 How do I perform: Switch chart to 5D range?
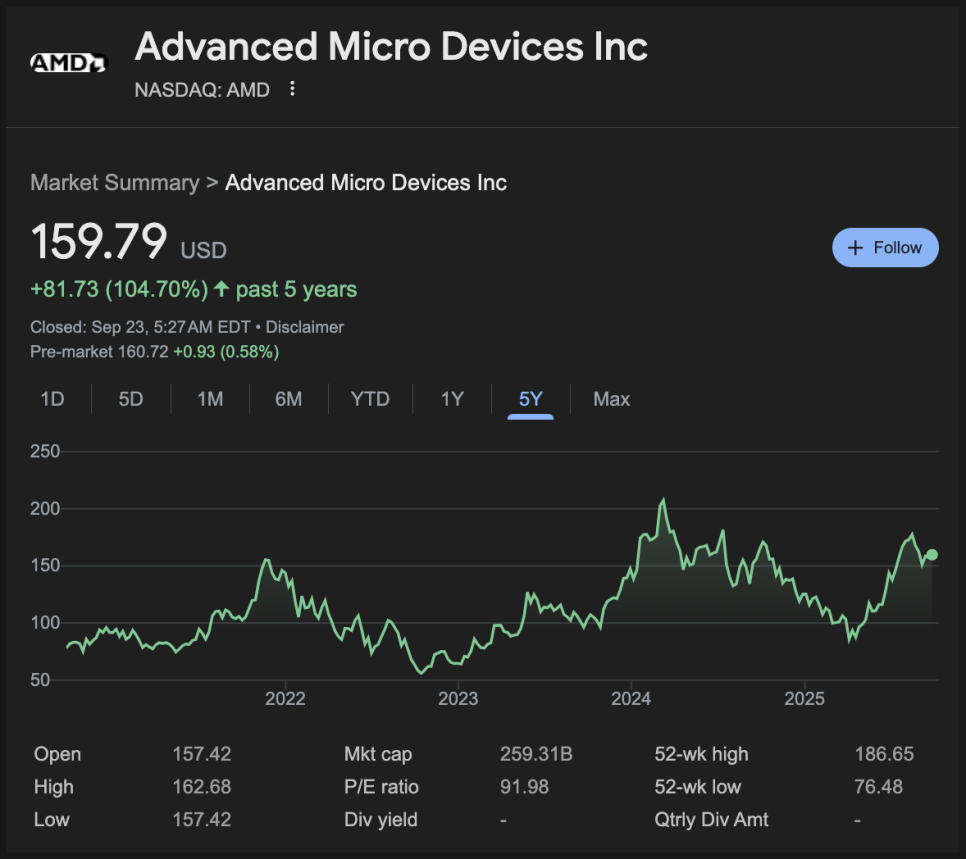[131, 399]
